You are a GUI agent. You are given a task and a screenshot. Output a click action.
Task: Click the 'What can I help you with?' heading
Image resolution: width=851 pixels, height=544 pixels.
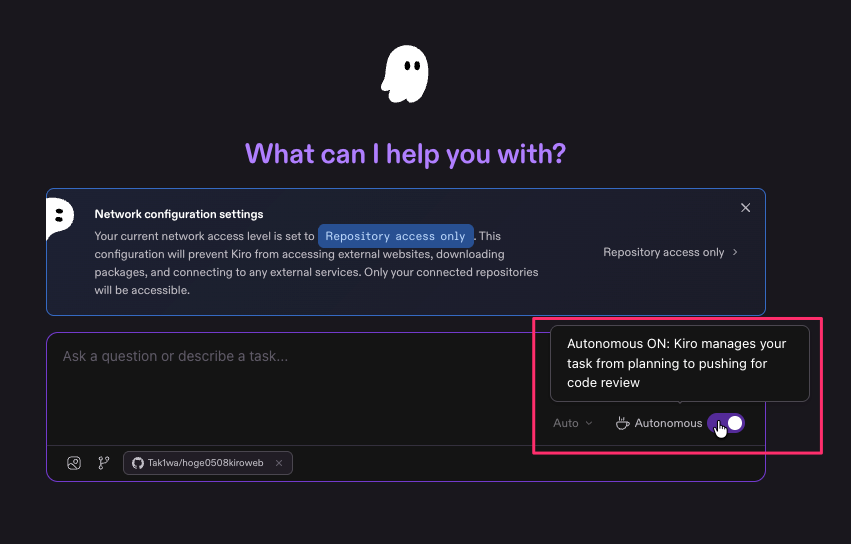405,154
